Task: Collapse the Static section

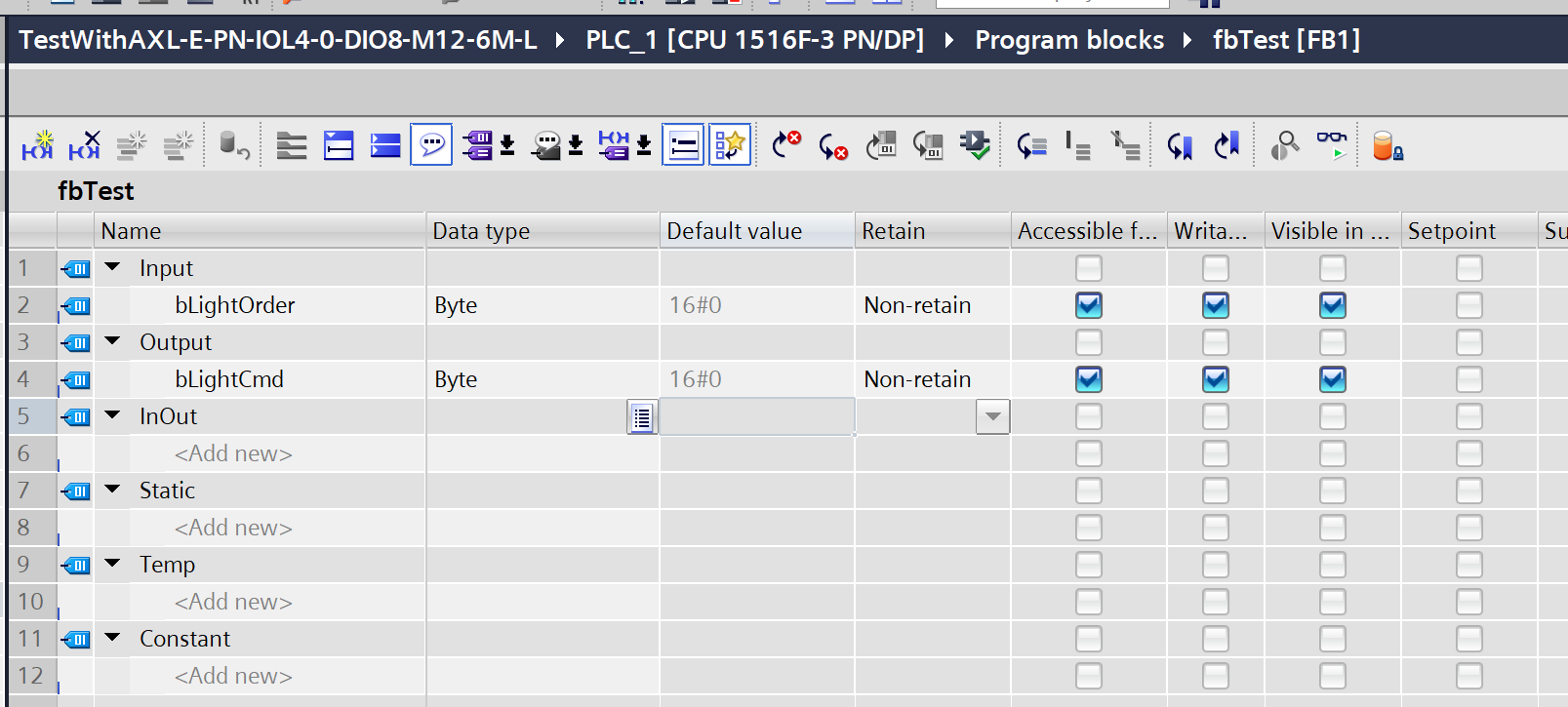Action: coord(113,490)
